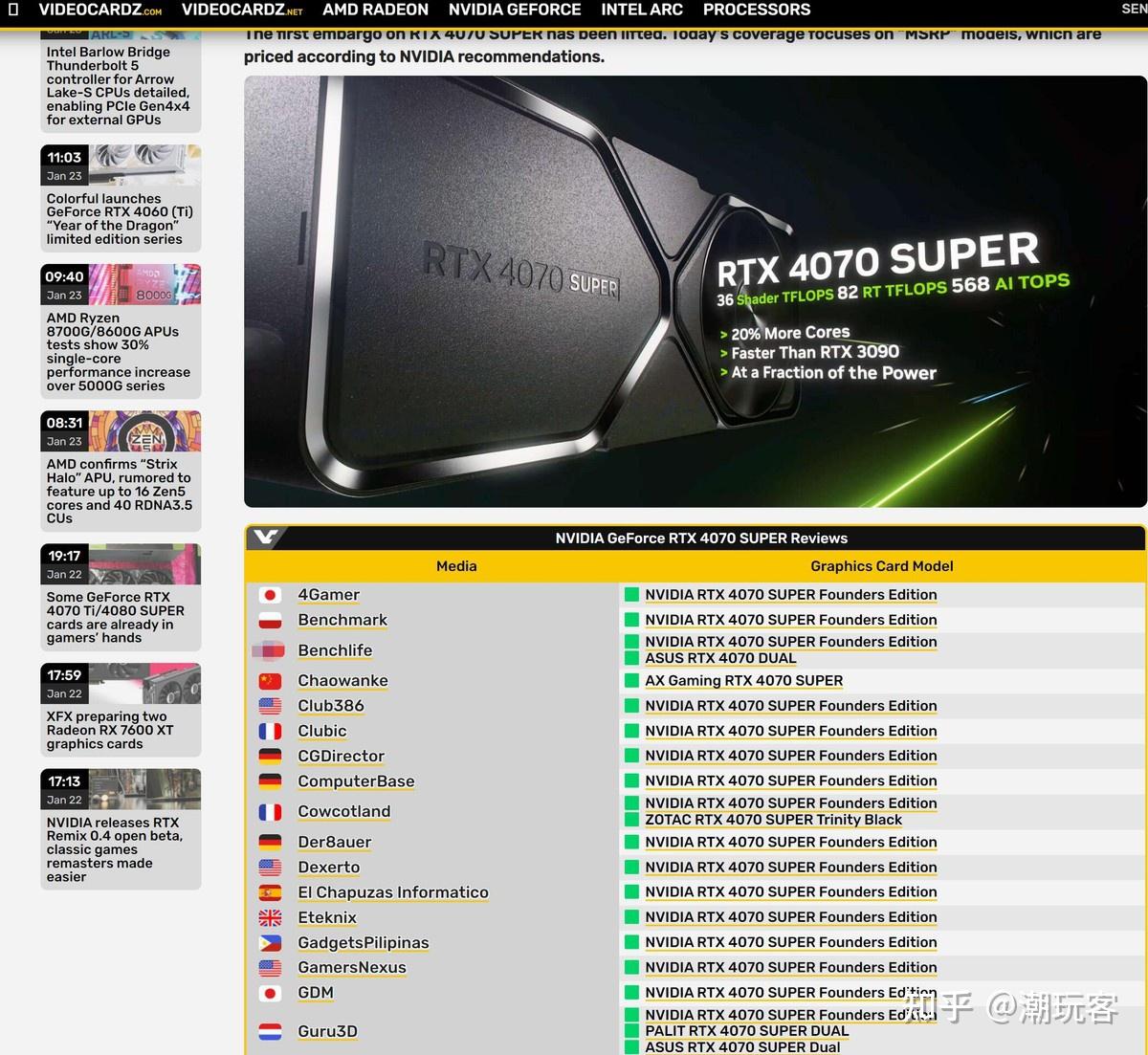The height and width of the screenshot is (1055, 1148).
Task: Open the hamburger menu at top left
Action: [x=11, y=10]
